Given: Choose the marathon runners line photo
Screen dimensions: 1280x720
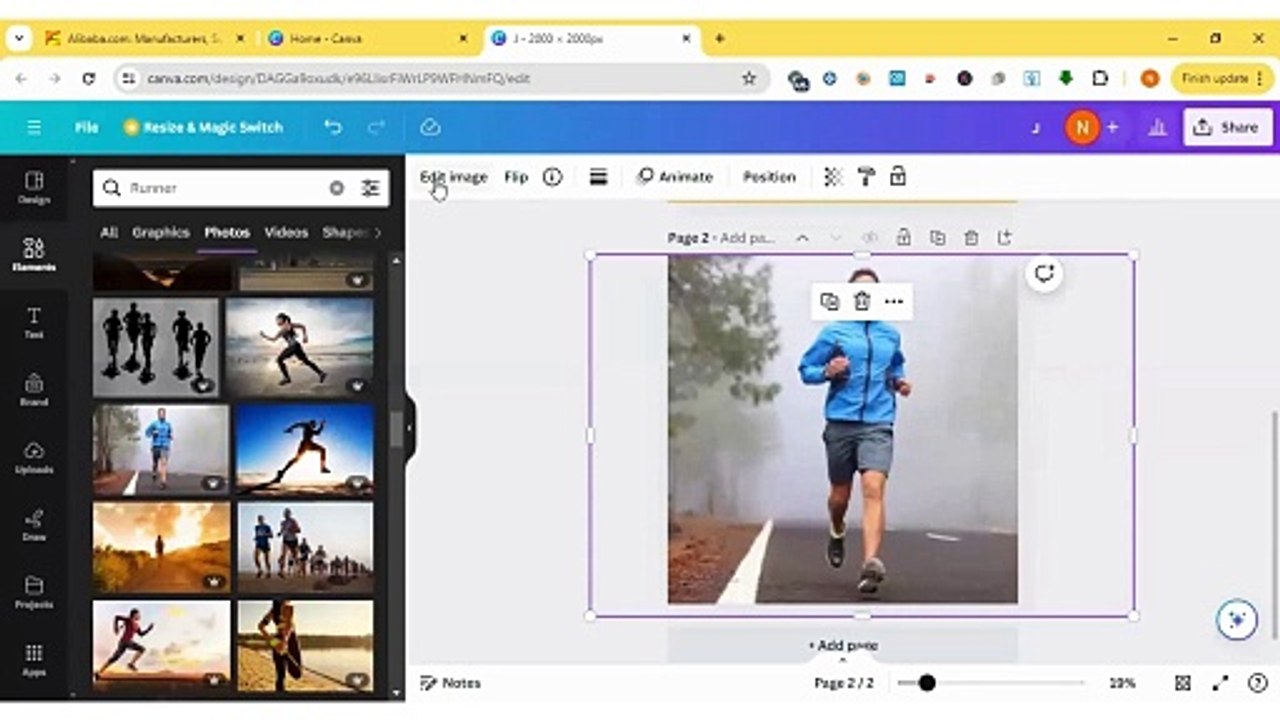Looking at the screenshot, I should point(305,547).
